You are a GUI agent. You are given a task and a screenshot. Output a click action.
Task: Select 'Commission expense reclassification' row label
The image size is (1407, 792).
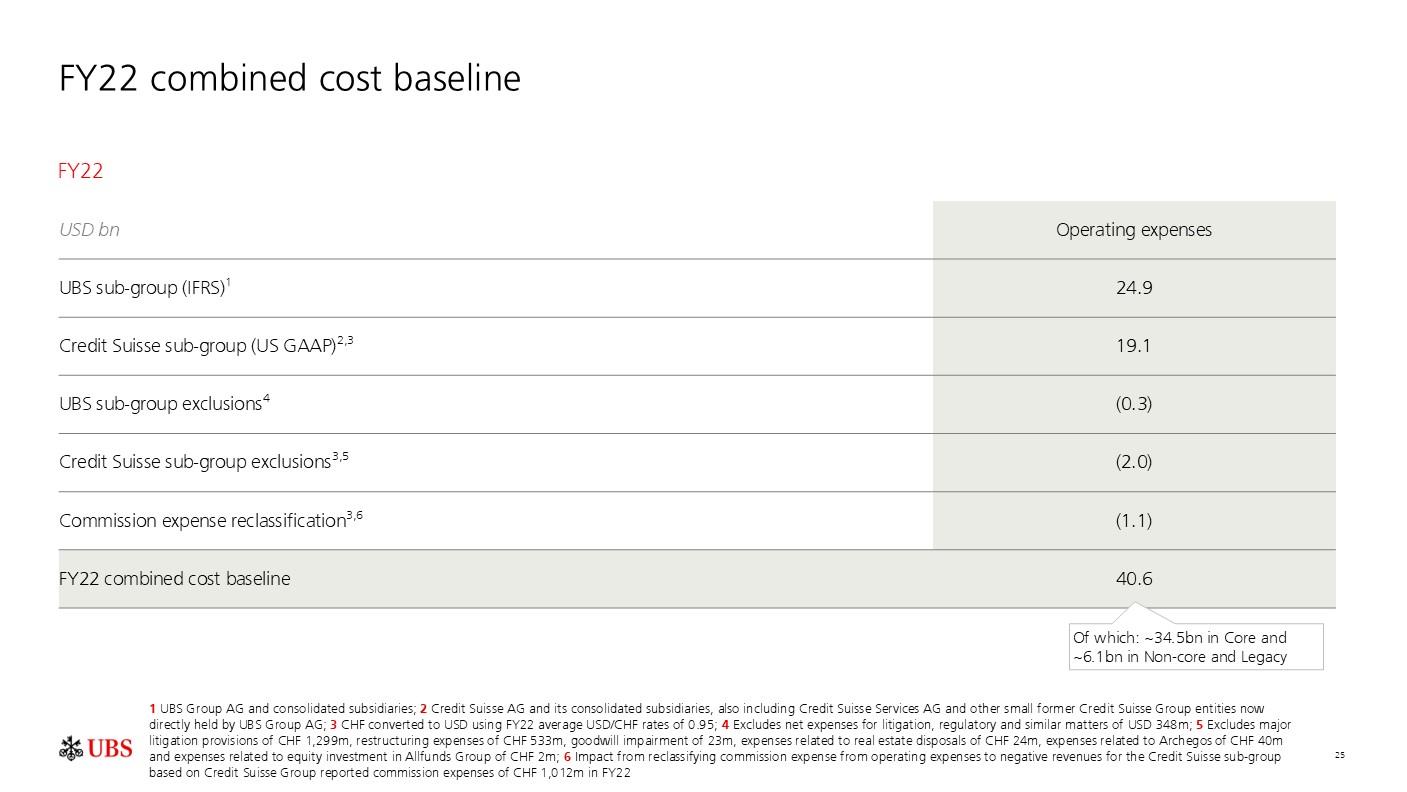pos(211,520)
